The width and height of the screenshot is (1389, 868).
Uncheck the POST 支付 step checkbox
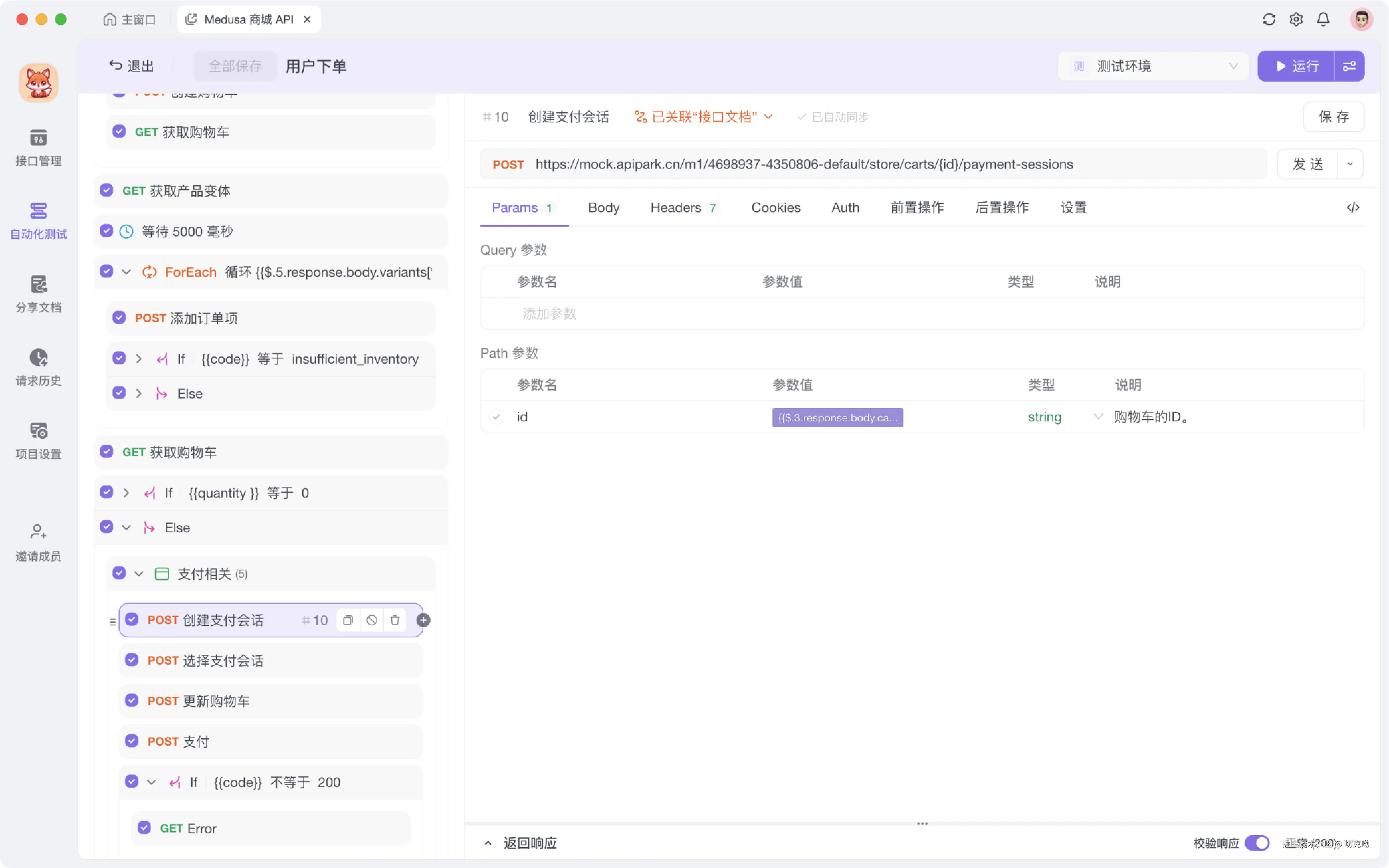[132, 741]
